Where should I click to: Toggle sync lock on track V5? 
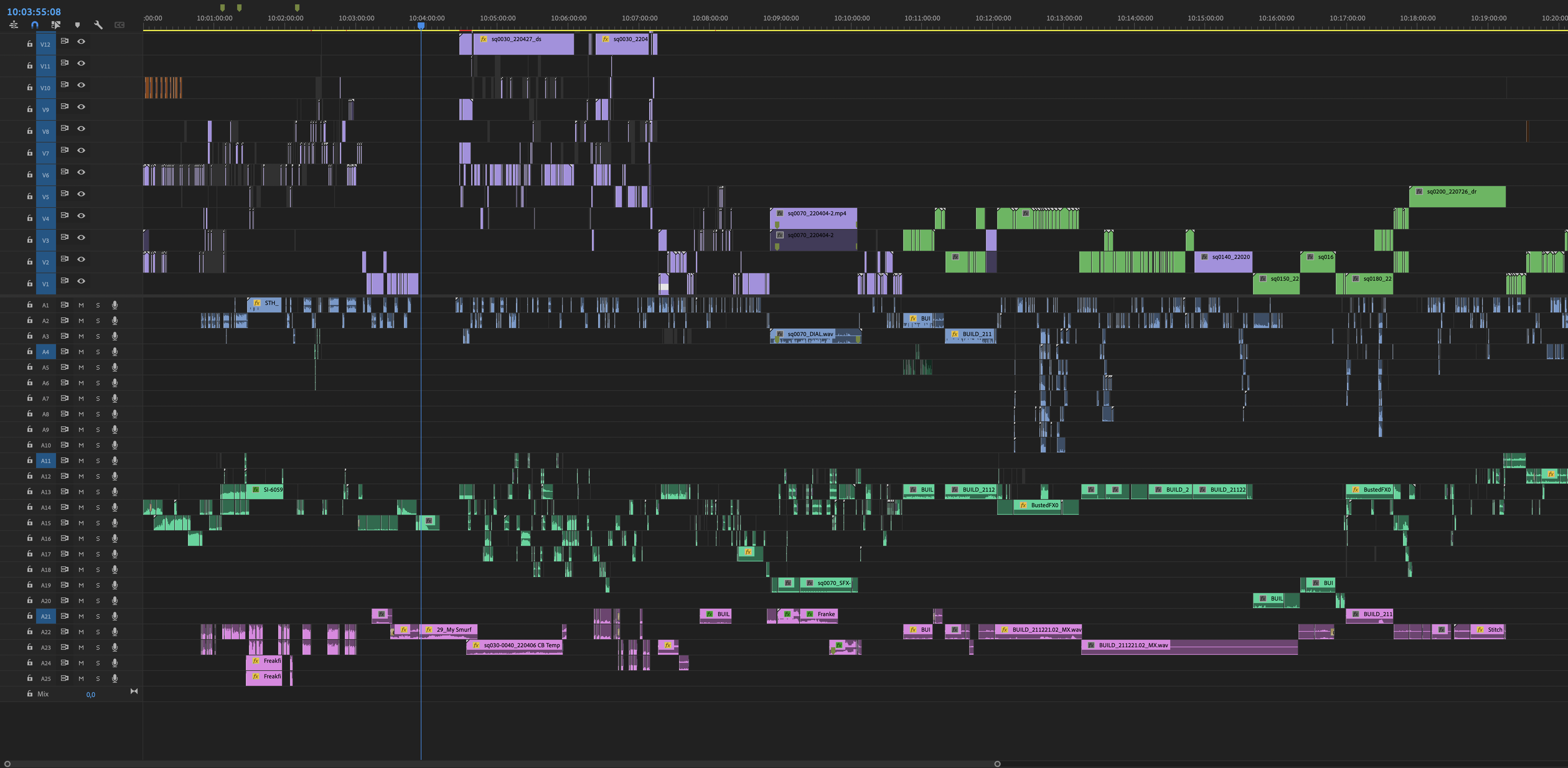[64, 194]
